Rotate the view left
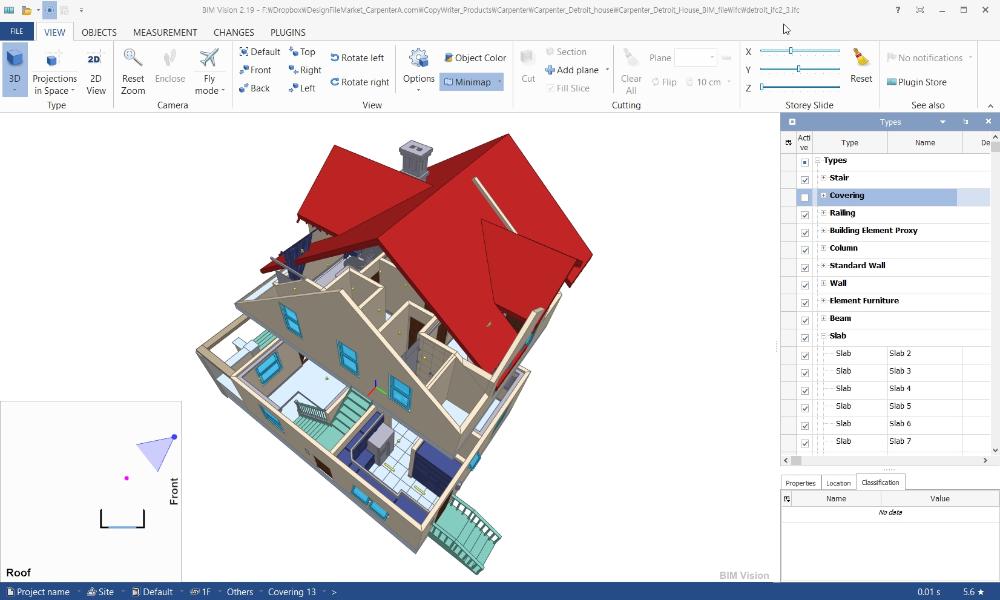This screenshot has width=1000, height=600. [357, 57]
